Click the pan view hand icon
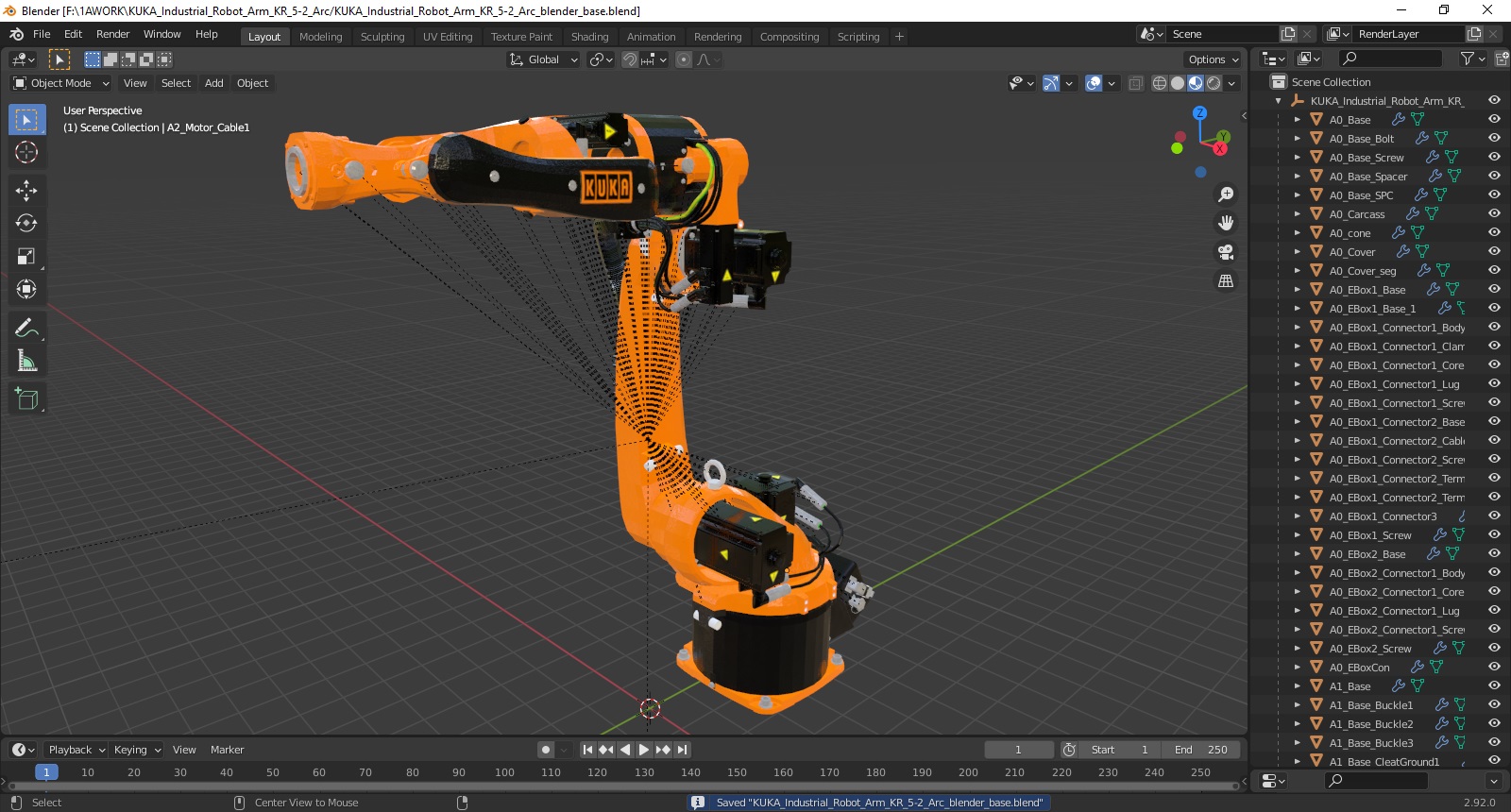This screenshot has height=812, width=1511. point(1226,223)
